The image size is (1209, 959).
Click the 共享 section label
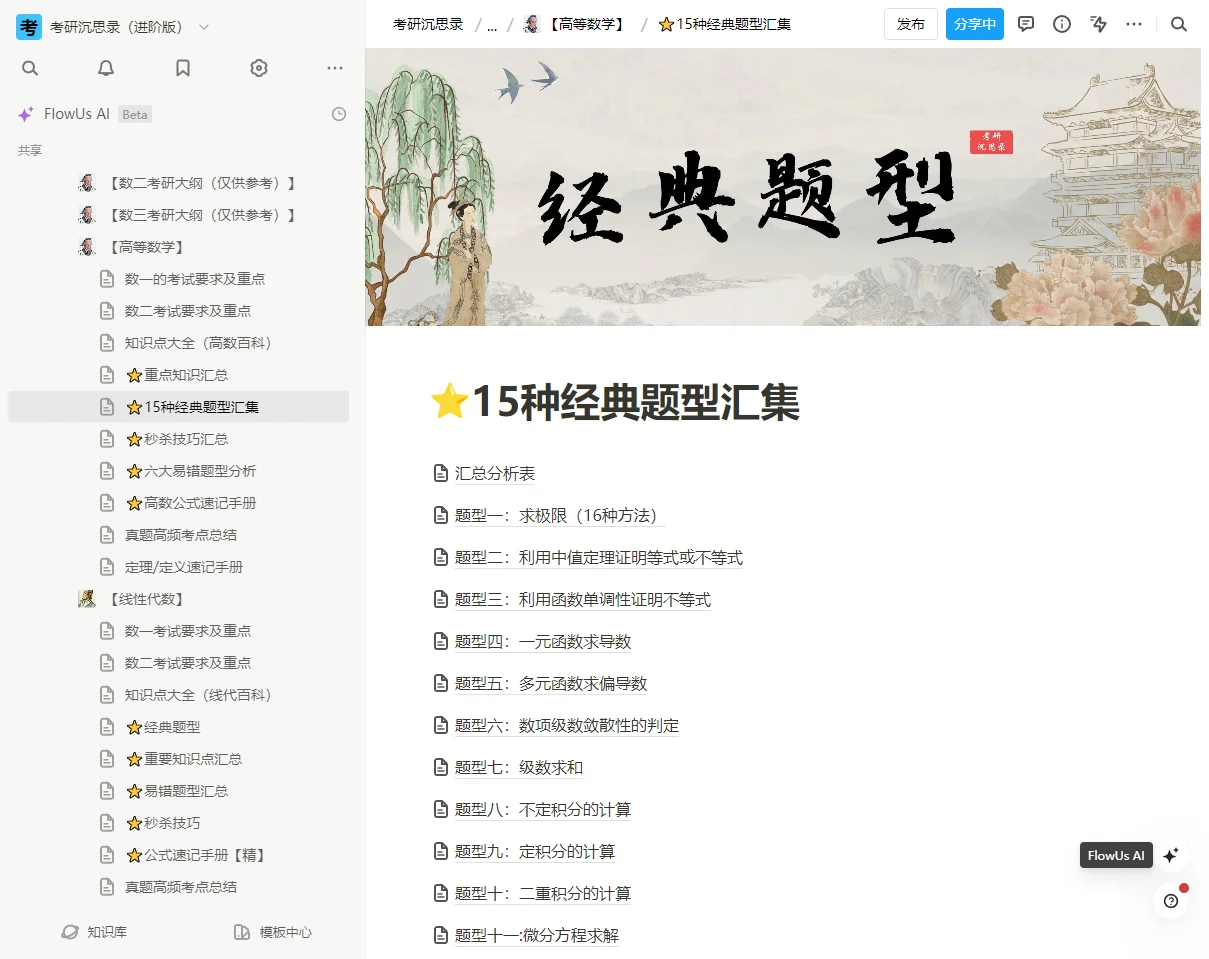tap(30, 150)
